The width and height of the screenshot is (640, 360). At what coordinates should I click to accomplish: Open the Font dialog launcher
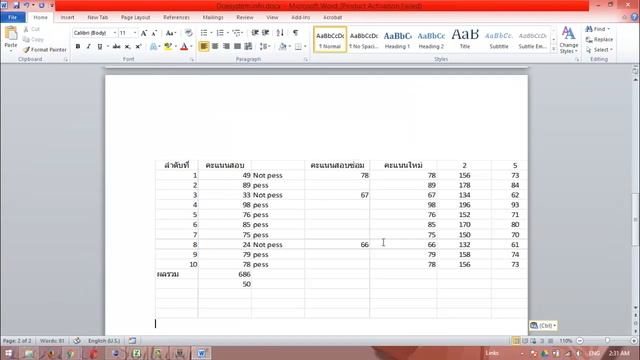(x=192, y=60)
